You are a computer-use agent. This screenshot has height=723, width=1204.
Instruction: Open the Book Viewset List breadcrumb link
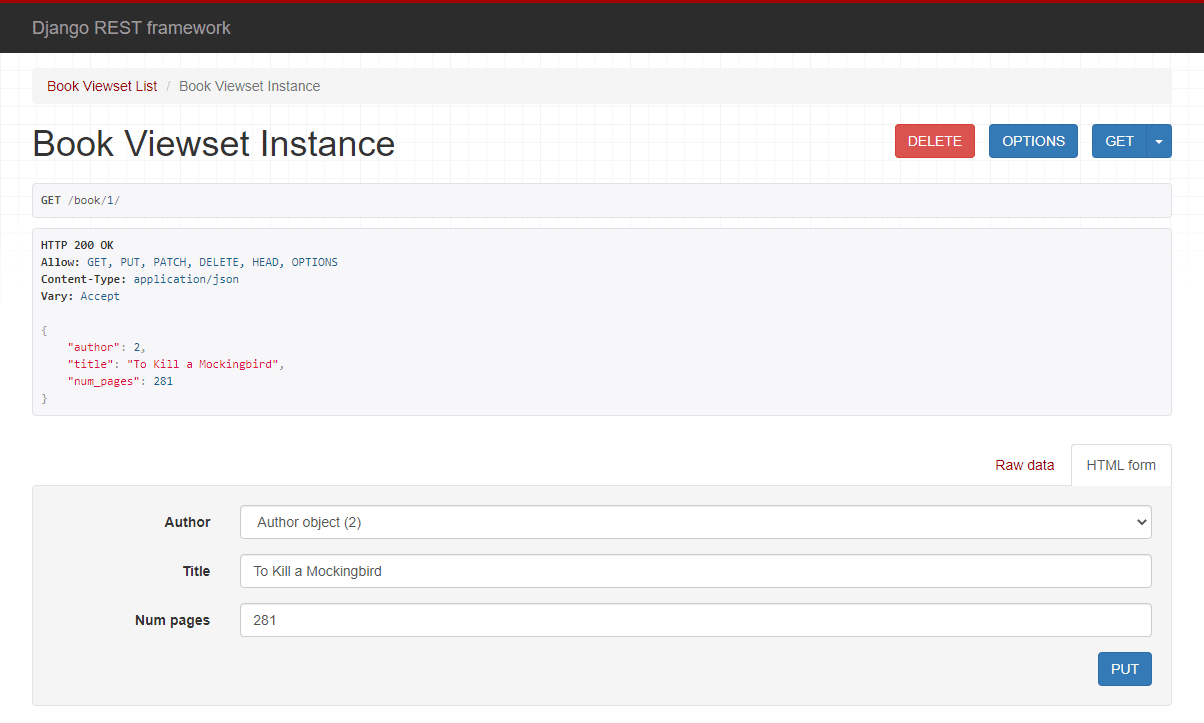coord(101,86)
